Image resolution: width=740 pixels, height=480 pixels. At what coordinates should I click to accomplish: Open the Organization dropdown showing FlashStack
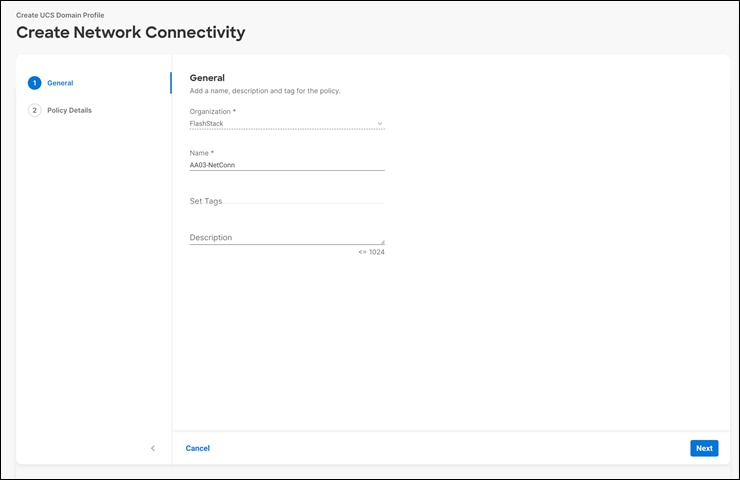[287, 124]
